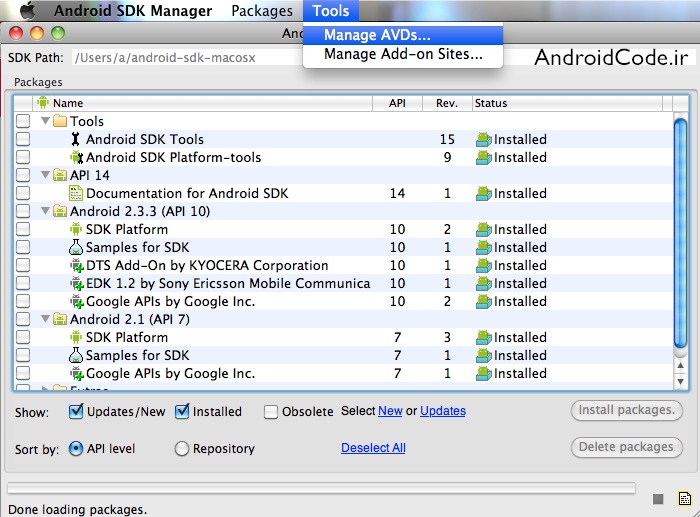Click the wrench icon beside Android SDK Tools
The width and height of the screenshot is (700, 517).
[x=75, y=140]
